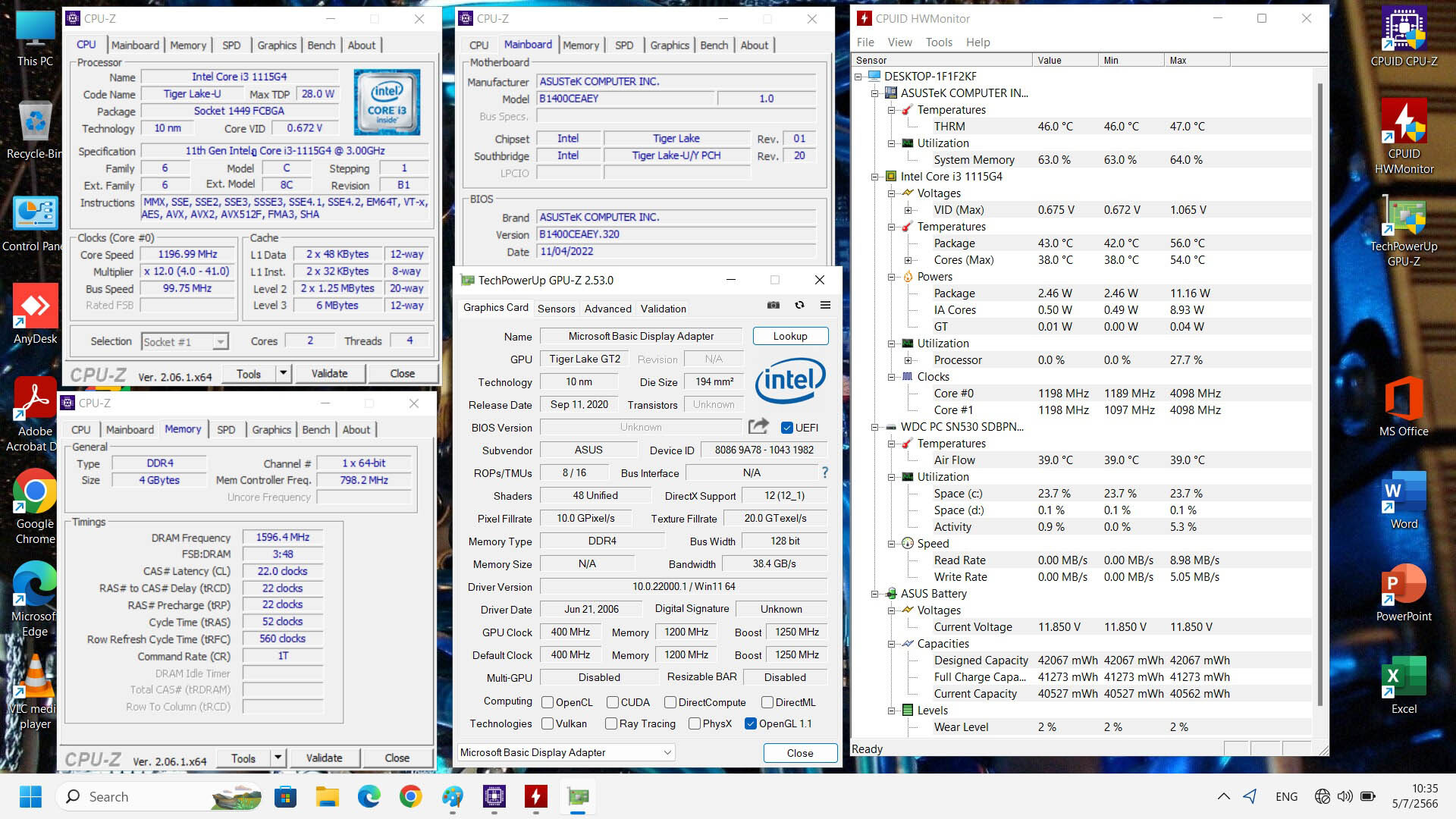Open the CPUID HWMonitor desktop shortcut
The image size is (1456, 819).
tap(1404, 136)
